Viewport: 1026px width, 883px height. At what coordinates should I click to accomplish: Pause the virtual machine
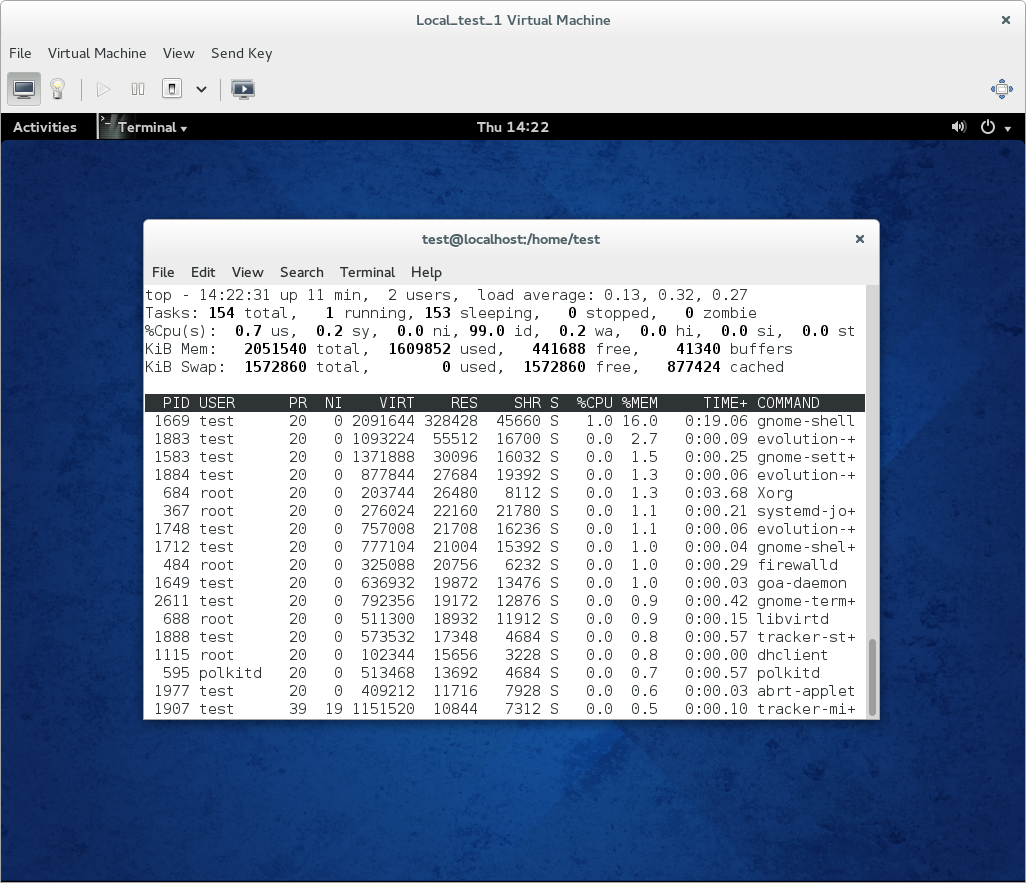tap(137, 89)
